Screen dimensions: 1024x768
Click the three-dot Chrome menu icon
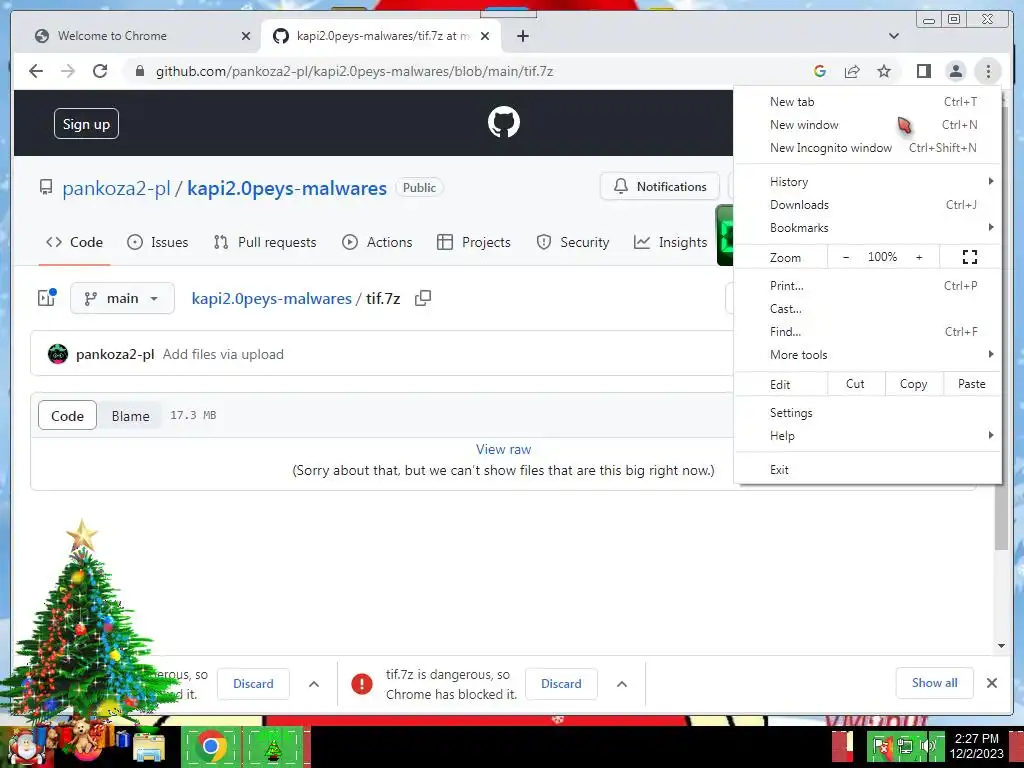988,71
